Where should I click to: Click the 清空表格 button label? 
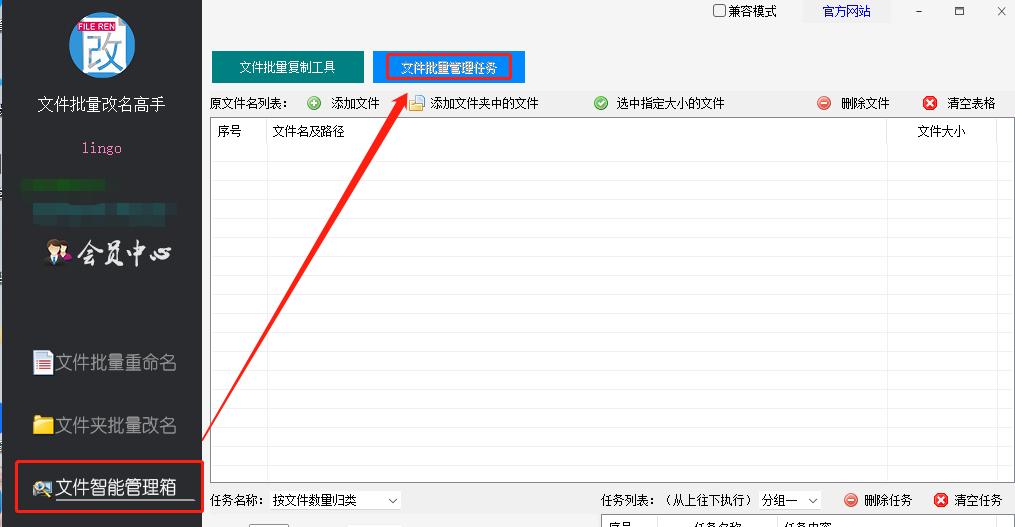coord(971,104)
